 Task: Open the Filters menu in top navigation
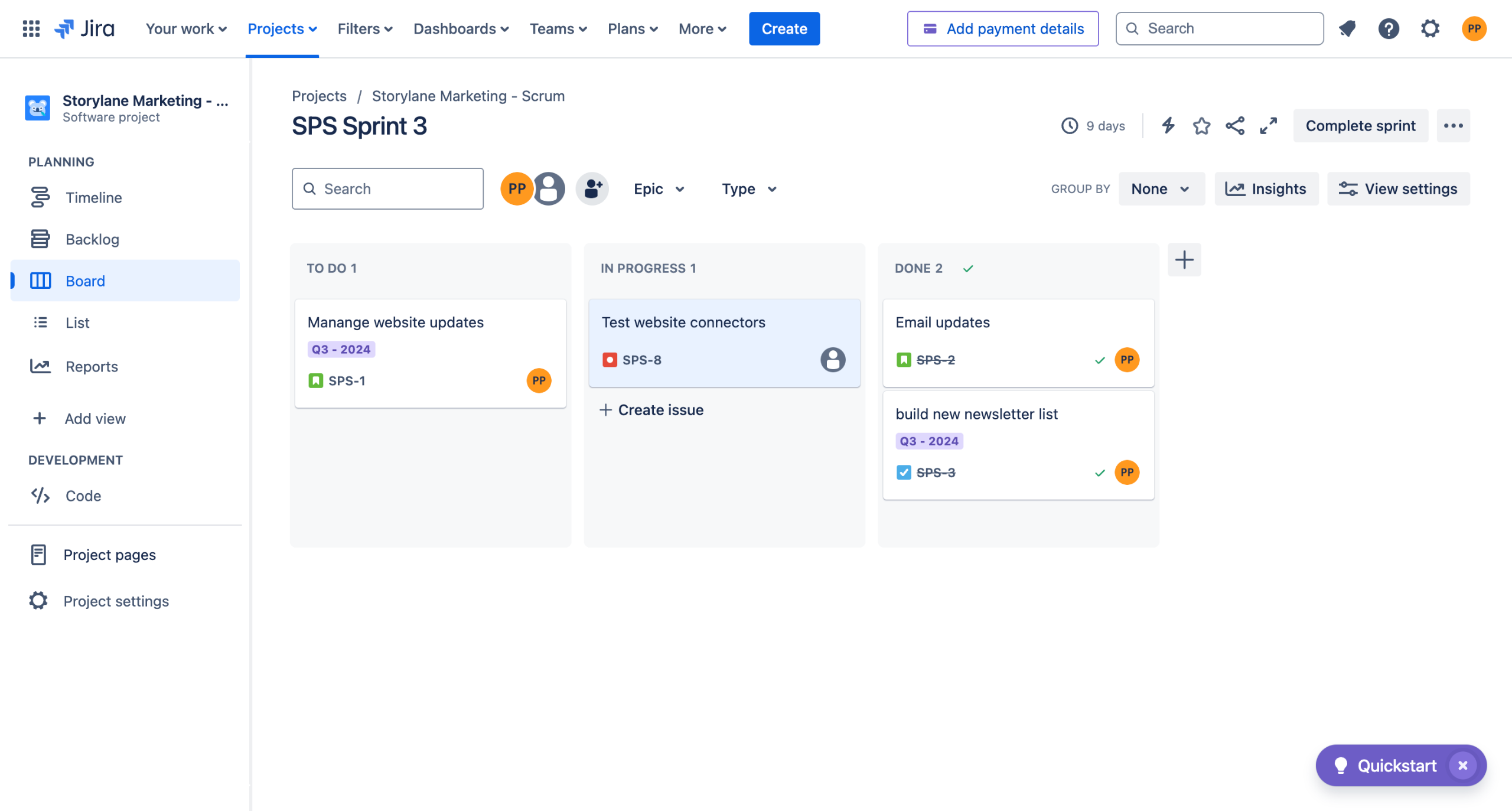(x=364, y=28)
